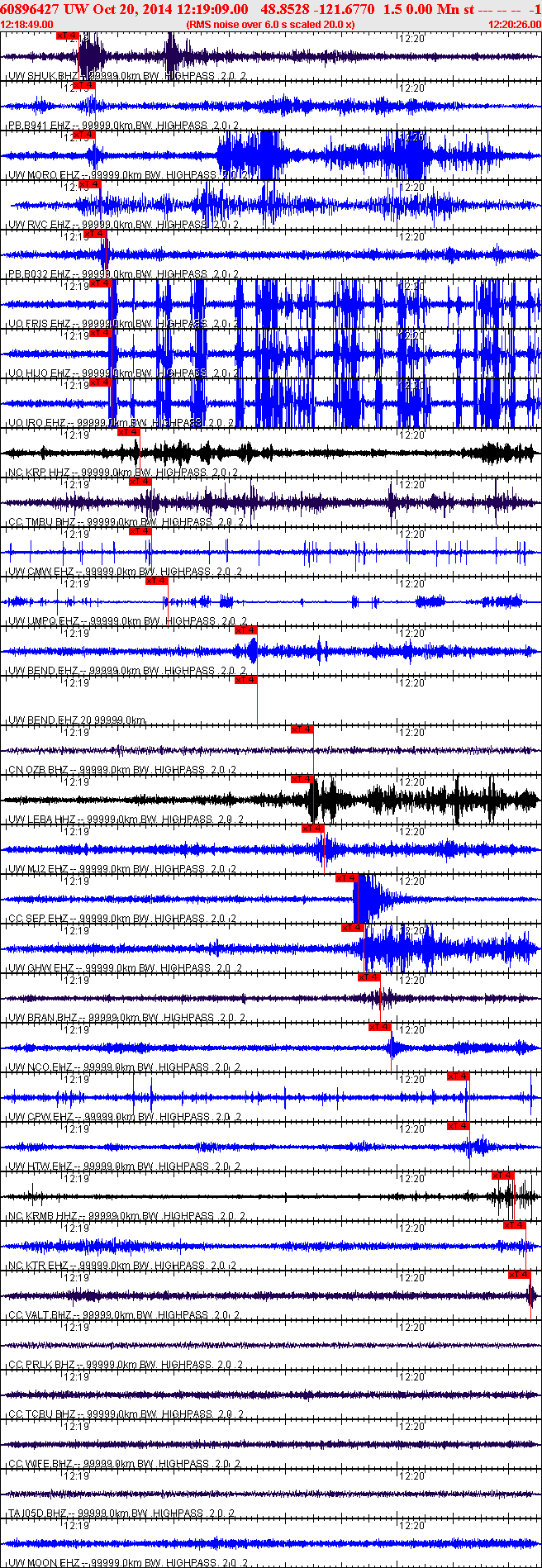
Task: Select the TA I05D BHZ station label
Action: (x=121, y=1513)
